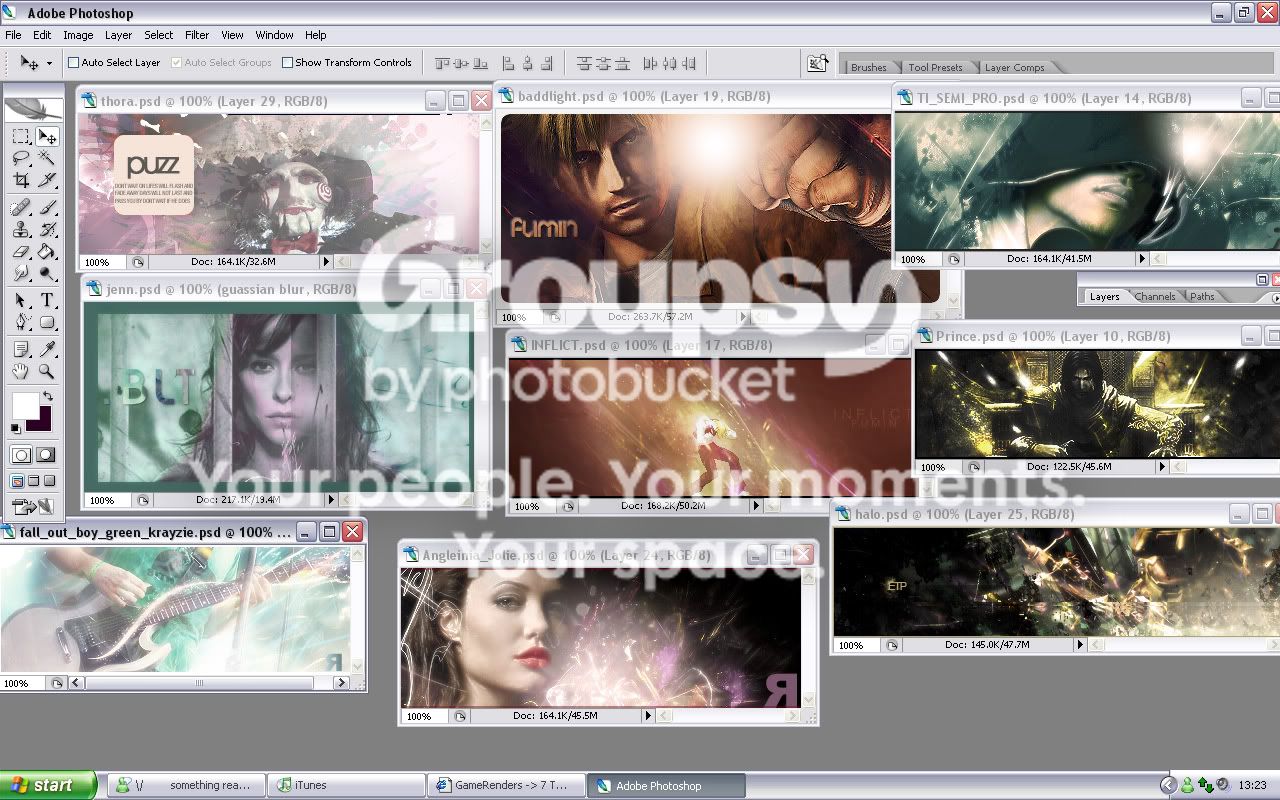Switch to the Channels tab
This screenshot has width=1280, height=800.
pos(1155,296)
